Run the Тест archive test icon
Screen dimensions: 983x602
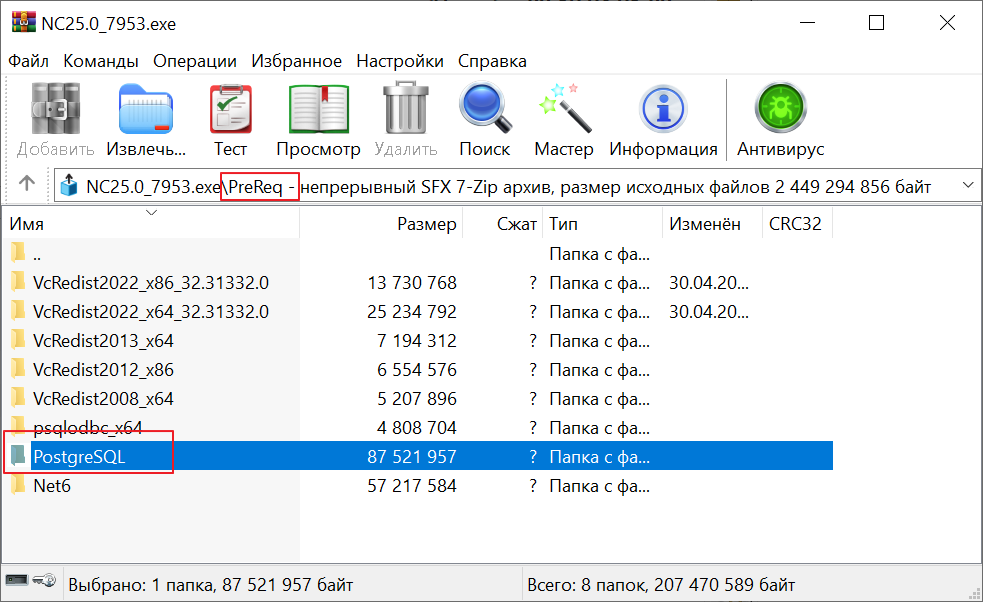coord(231,108)
